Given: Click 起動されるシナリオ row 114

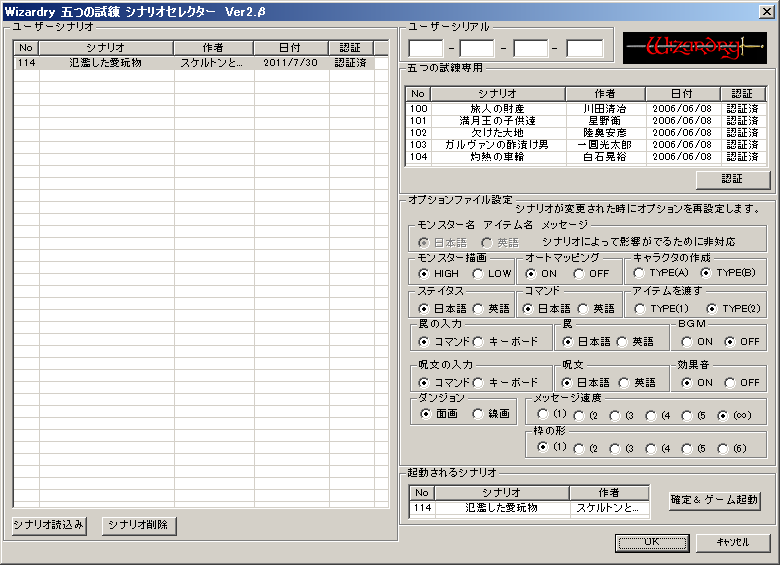Looking at the screenshot, I should click(x=529, y=508).
